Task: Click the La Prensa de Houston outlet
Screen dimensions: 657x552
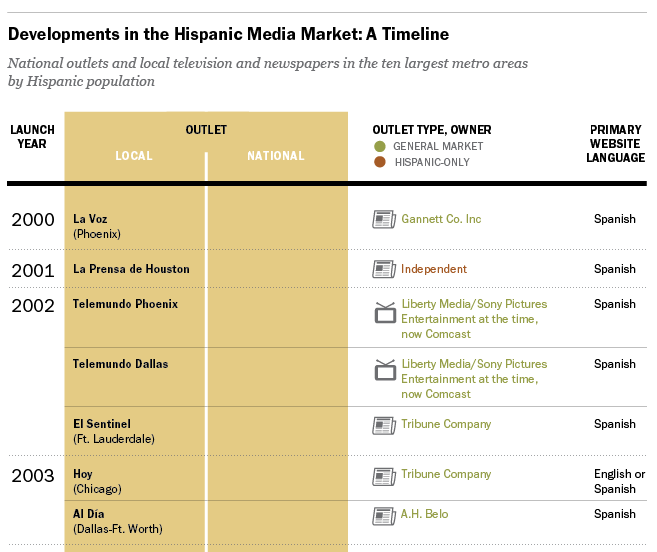Action: (131, 269)
